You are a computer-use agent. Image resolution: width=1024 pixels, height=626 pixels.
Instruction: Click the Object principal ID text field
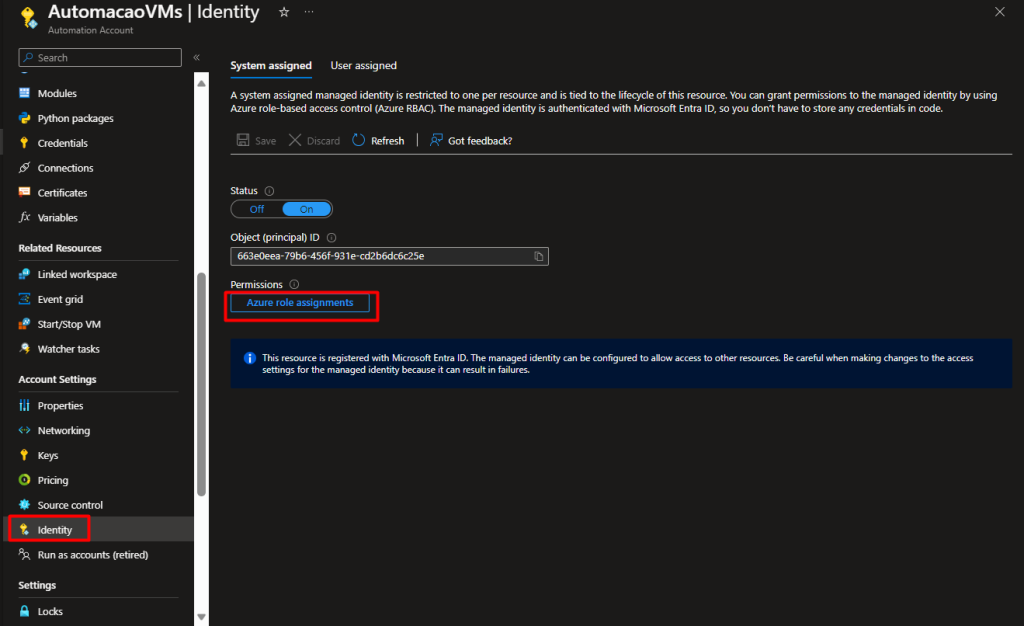(380, 256)
